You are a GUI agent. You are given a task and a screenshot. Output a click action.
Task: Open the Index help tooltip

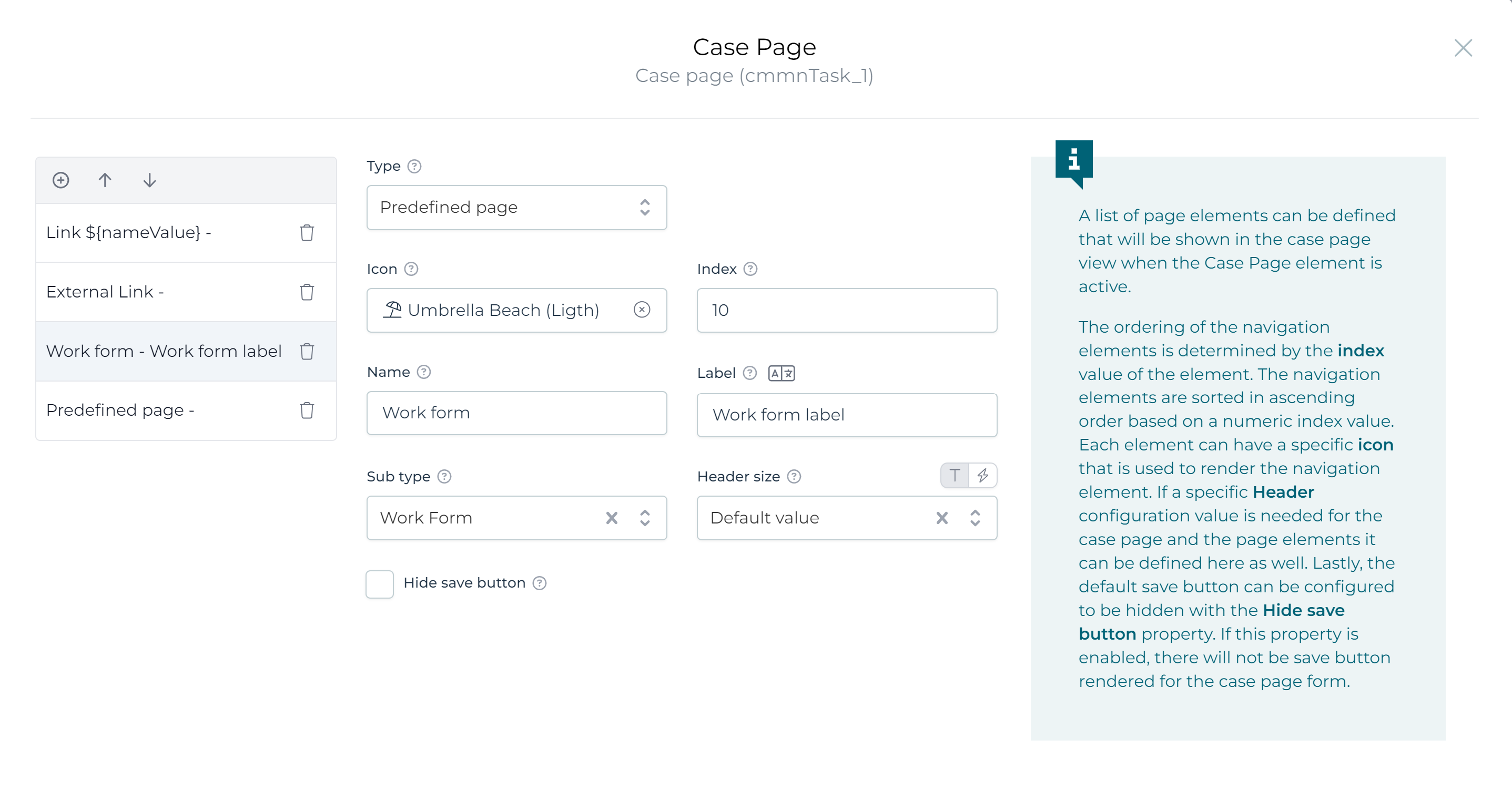click(749, 269)
